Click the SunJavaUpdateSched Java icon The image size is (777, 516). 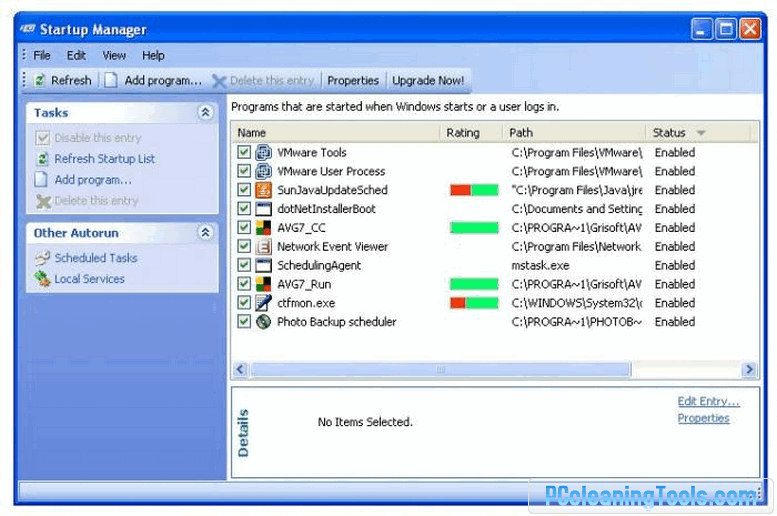click(263, 190)
